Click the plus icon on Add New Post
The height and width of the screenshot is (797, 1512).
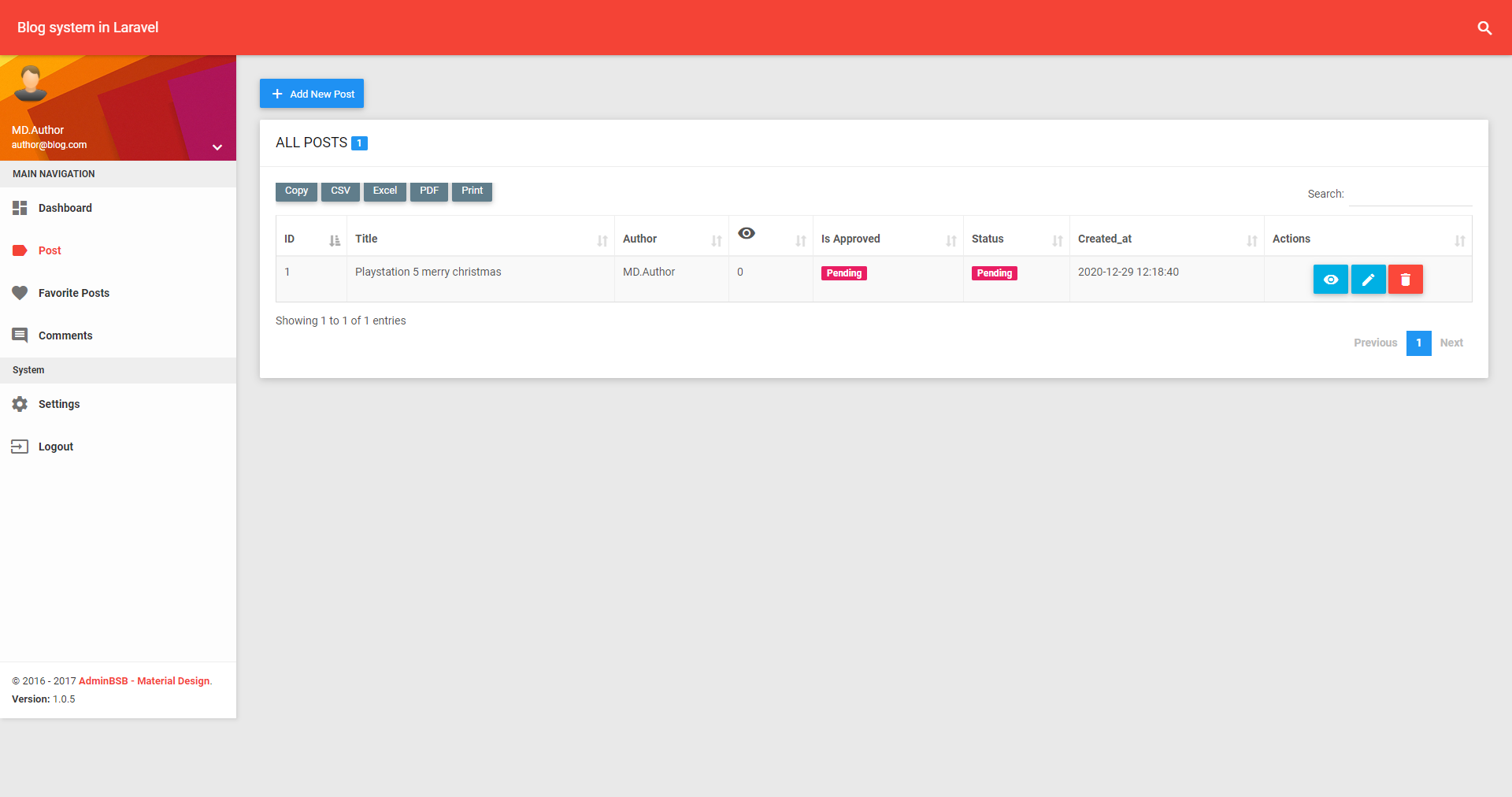click(277, 94)
